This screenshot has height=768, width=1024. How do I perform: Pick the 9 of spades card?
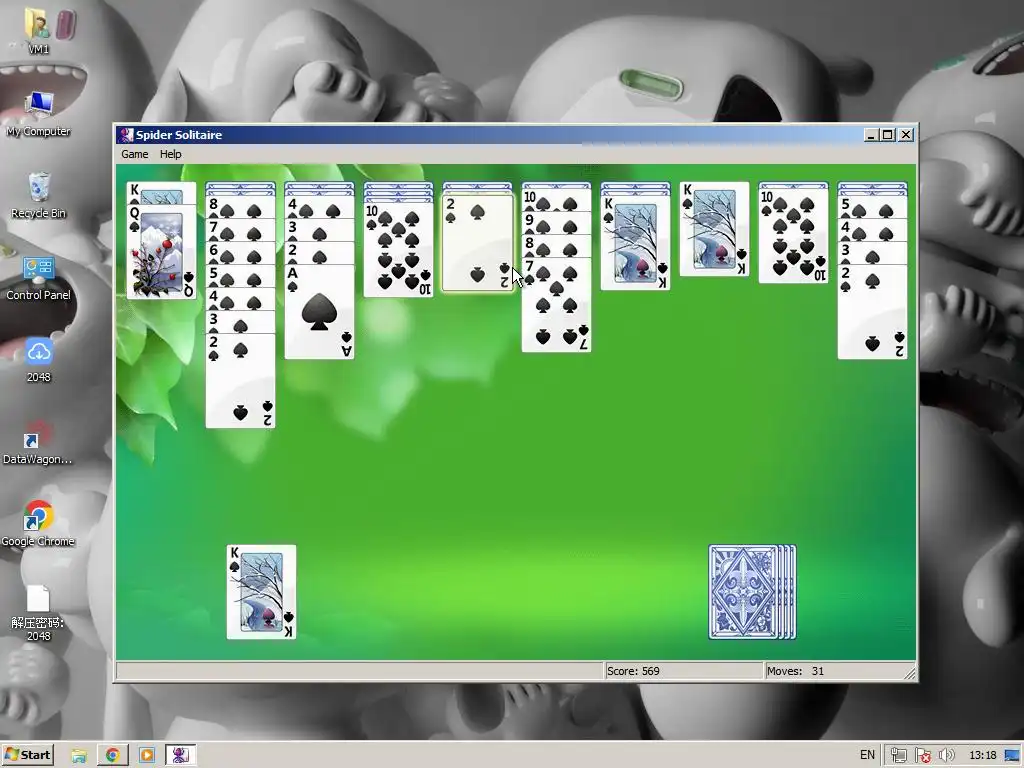tap(556, 223)
